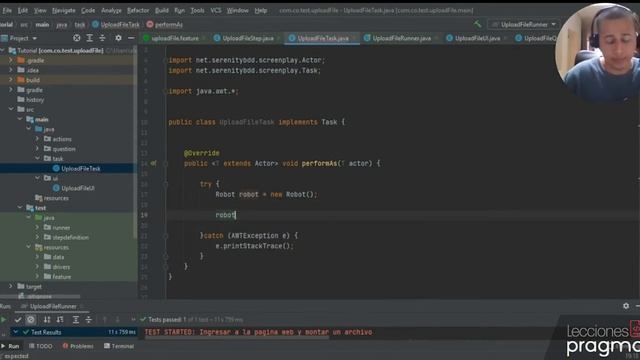Click Expand All in Run panel toolbar
Screen dimensions: 640x360
click(x=76, y=320)
